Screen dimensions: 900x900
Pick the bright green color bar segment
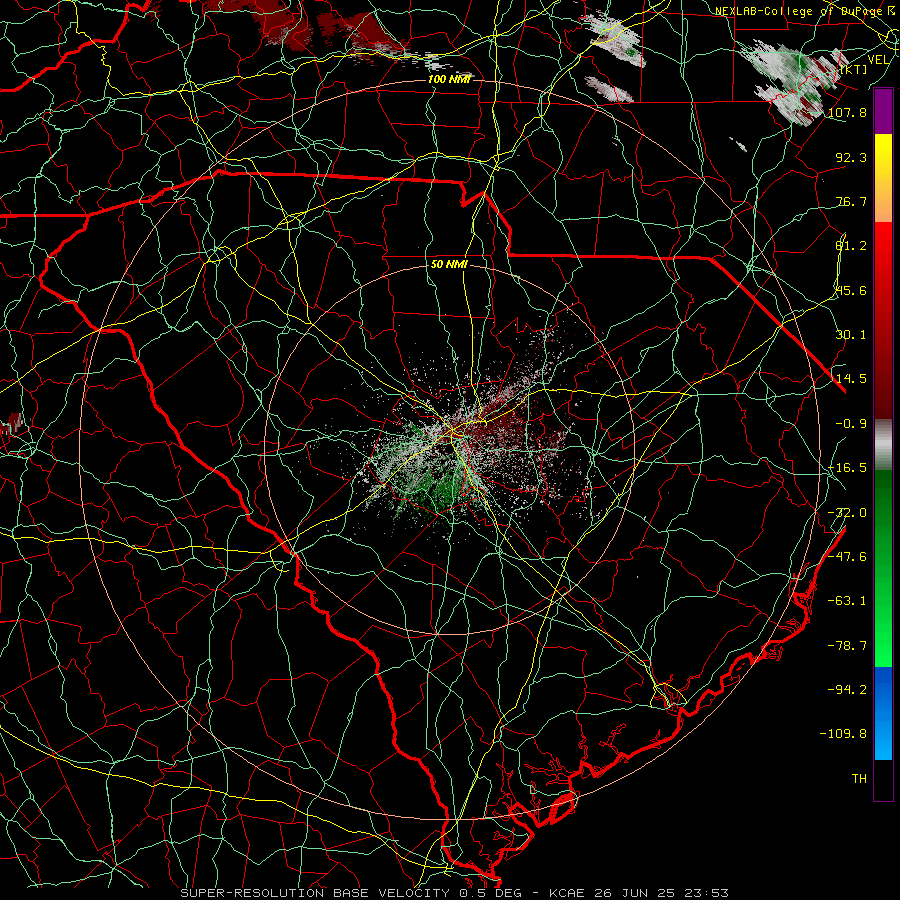883,643
